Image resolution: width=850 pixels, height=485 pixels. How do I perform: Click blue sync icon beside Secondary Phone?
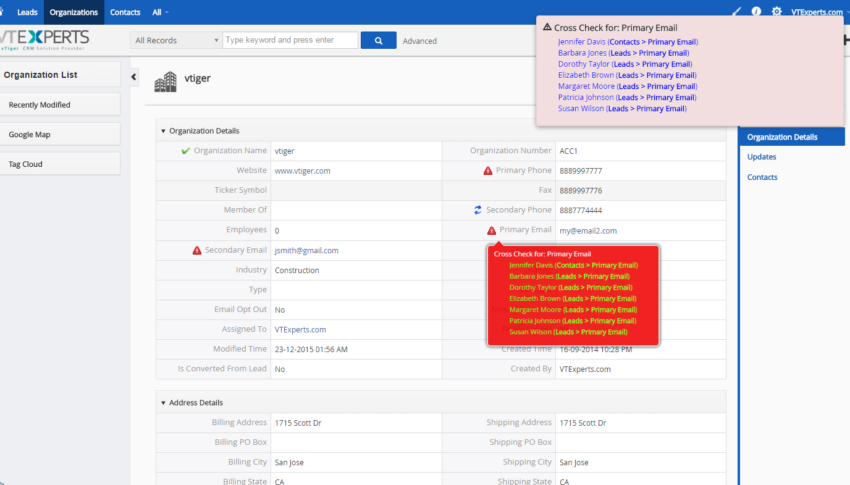point(478,210)
